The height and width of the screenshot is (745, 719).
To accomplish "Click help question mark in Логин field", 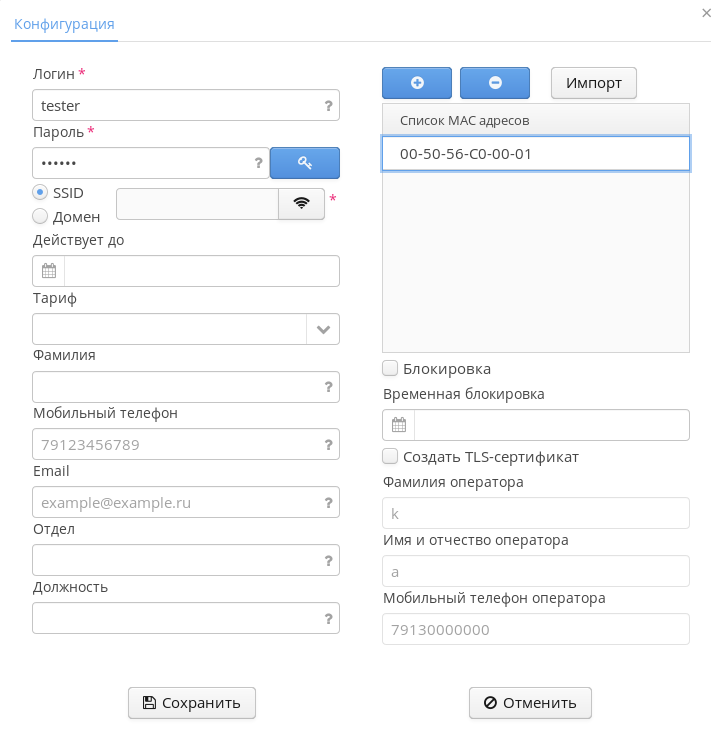I will (328, 105).
